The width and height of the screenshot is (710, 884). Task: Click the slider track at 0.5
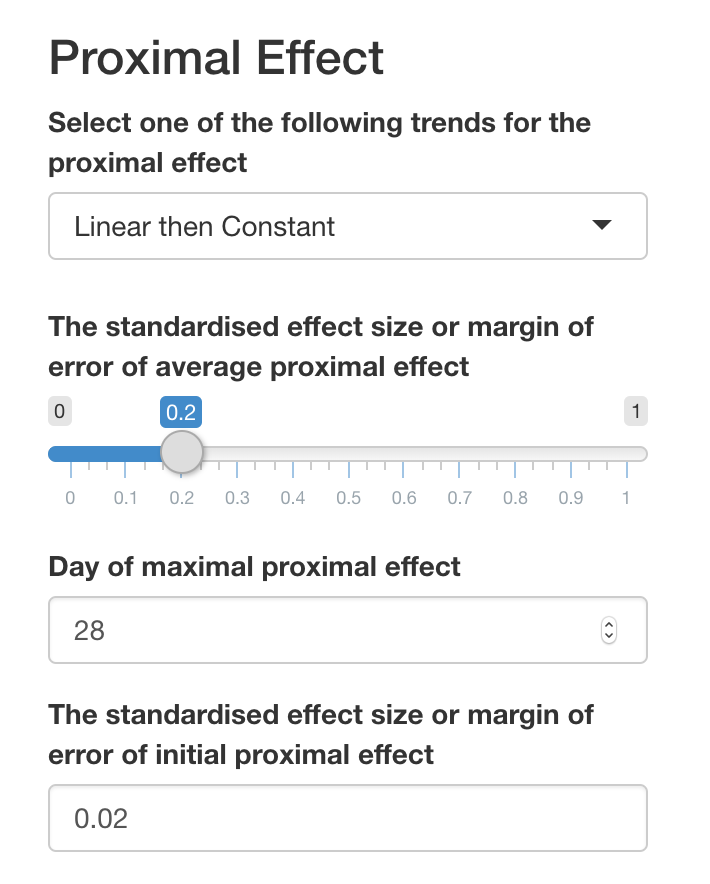coord(348,454)
